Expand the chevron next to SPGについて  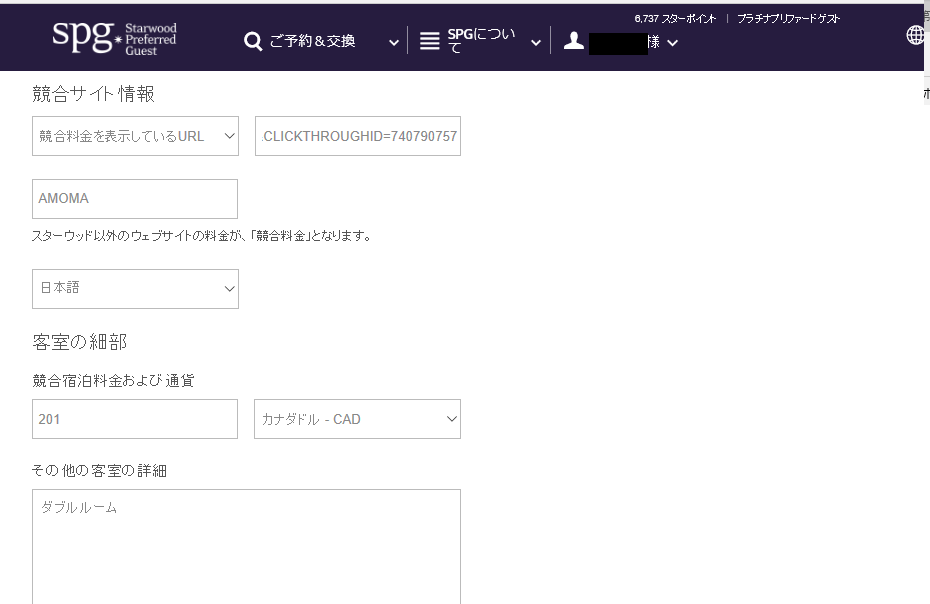click(536, 43)
